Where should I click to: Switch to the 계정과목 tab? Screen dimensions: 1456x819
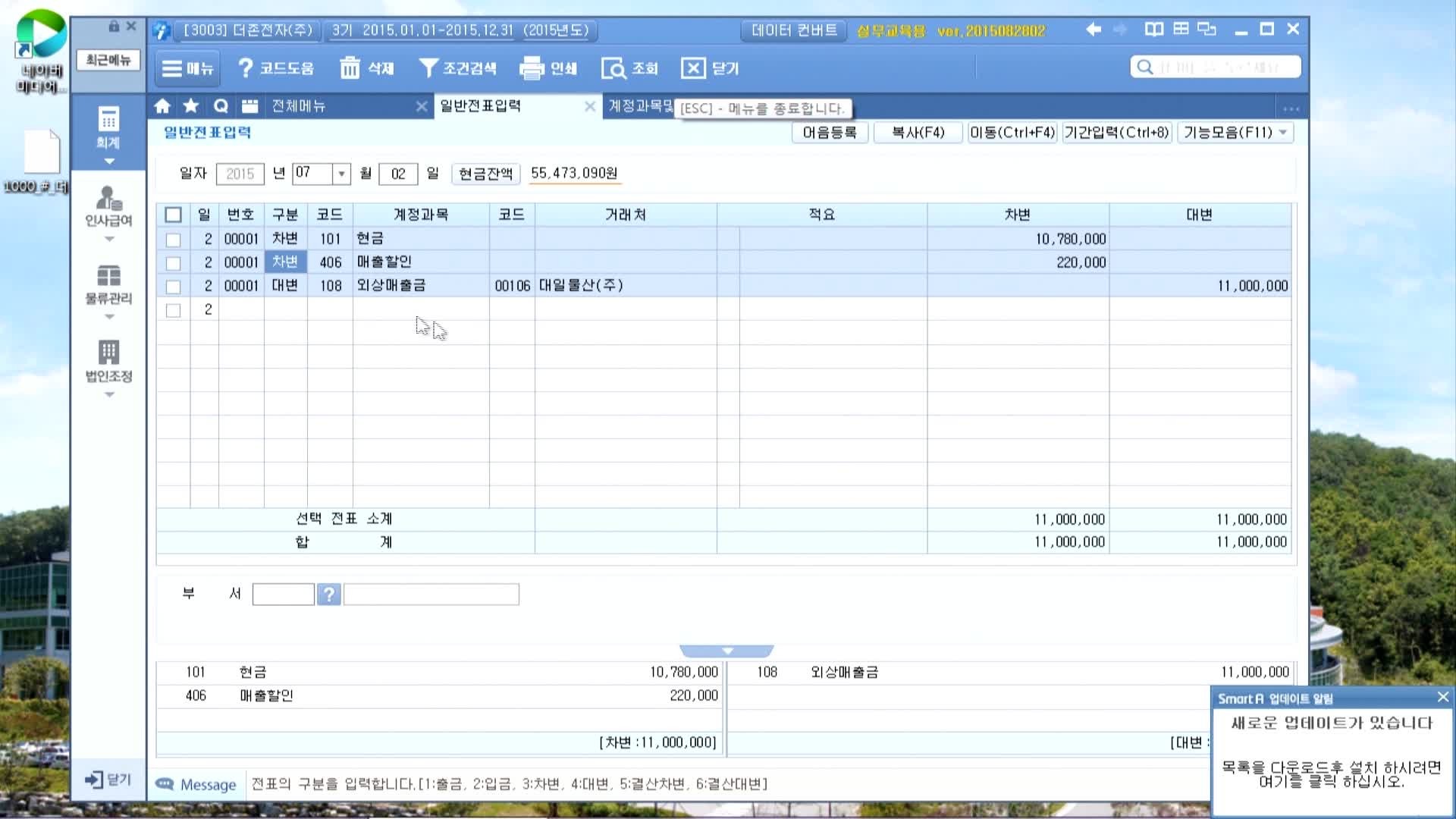pyautogui.click(x=640, y=106)
